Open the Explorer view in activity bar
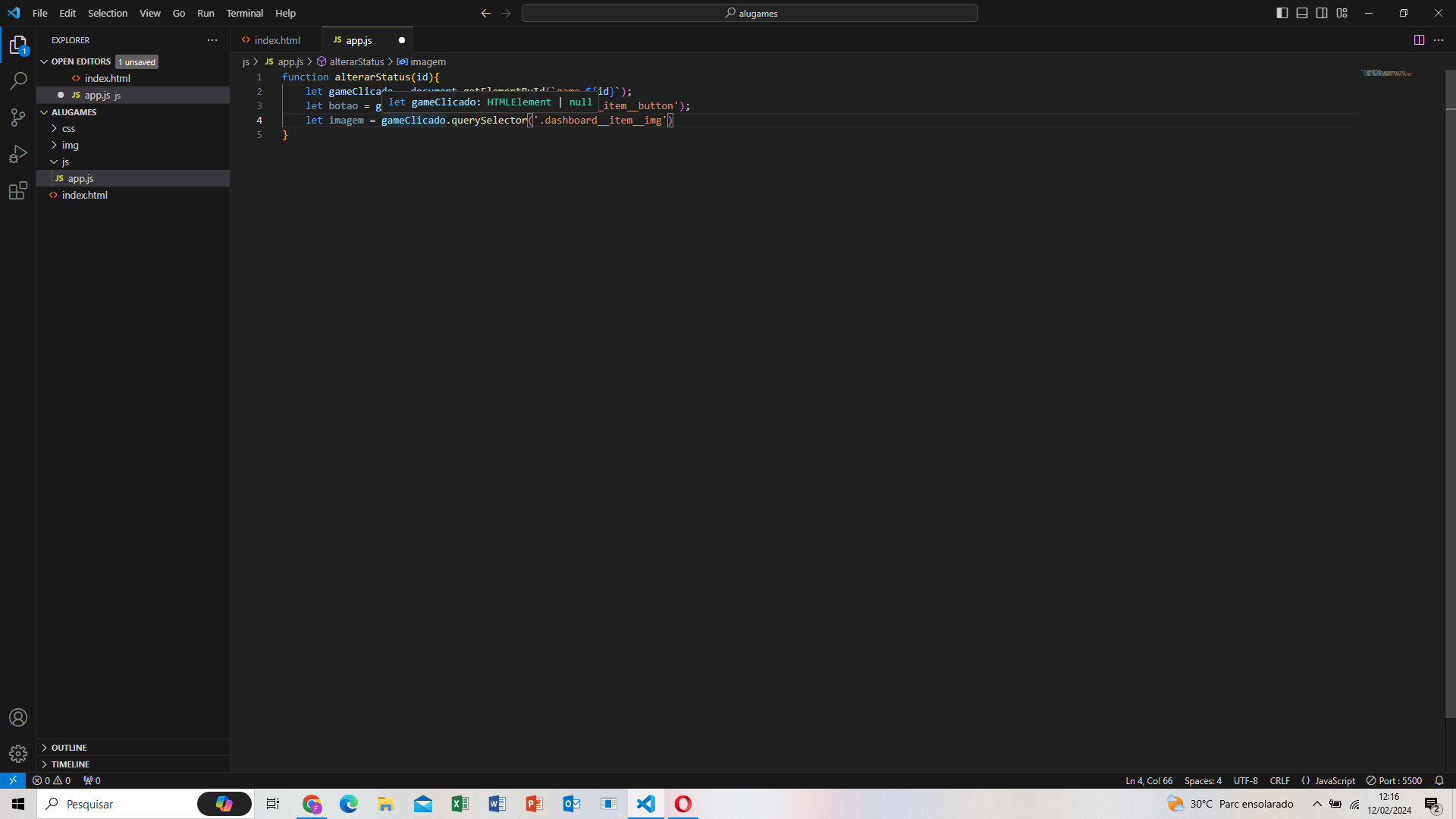The width and height of the screenshot is (1456, 819). click(x=18, y=45)
